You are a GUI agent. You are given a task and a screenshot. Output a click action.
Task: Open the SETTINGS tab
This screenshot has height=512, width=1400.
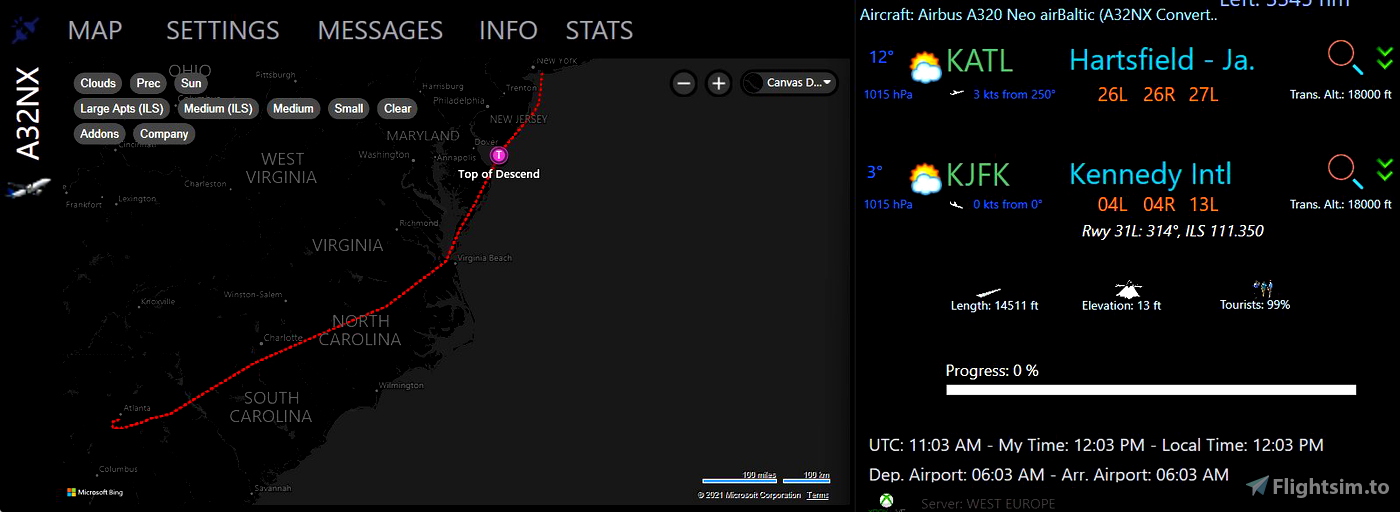click(x=223, y=30)
